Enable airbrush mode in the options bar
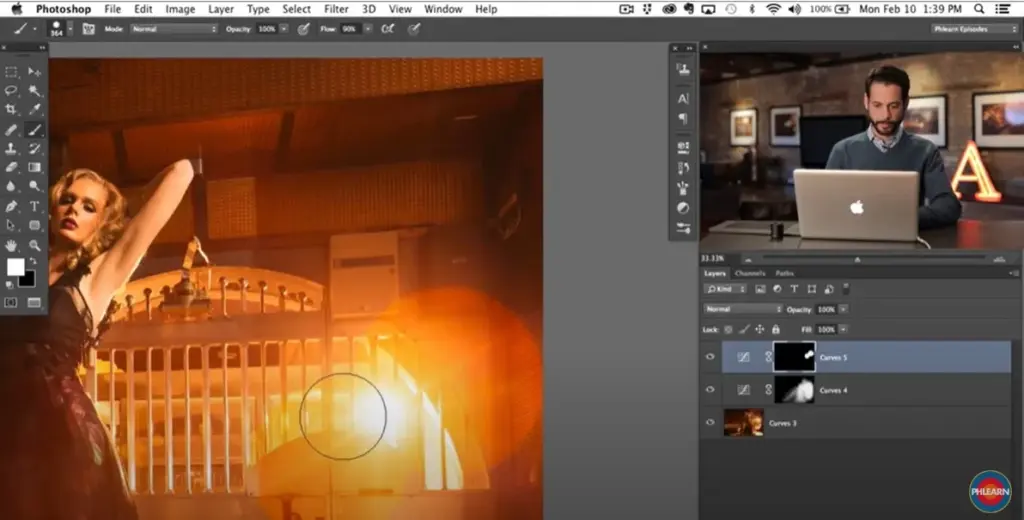 [389, 29]
